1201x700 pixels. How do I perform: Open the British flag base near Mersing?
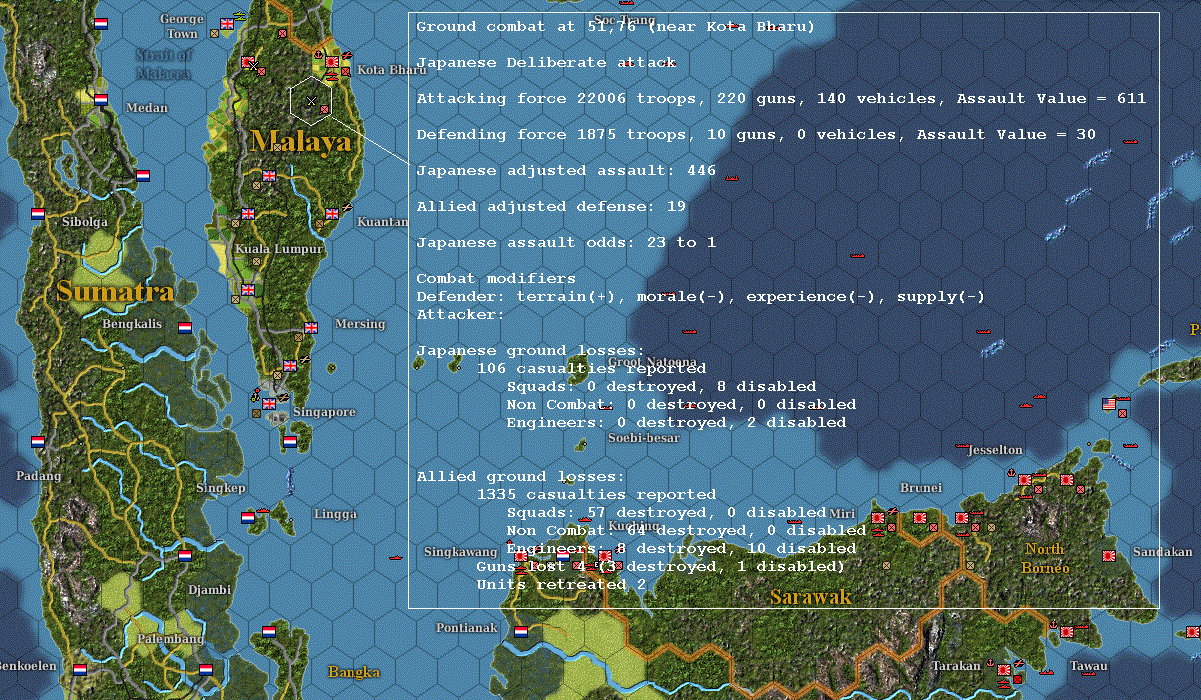click(x=311, y=327)
